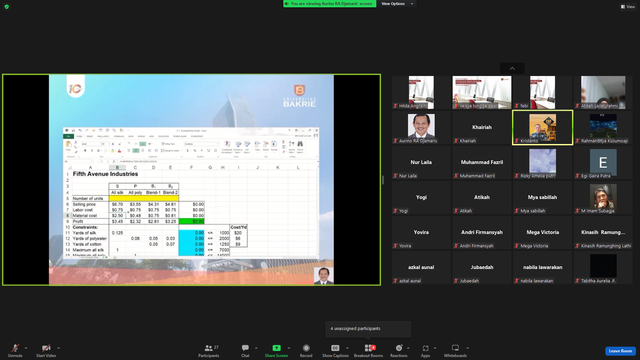Open Breakout Rooms
The width and height of the screenshot is (640, 360).
(368, 350)
